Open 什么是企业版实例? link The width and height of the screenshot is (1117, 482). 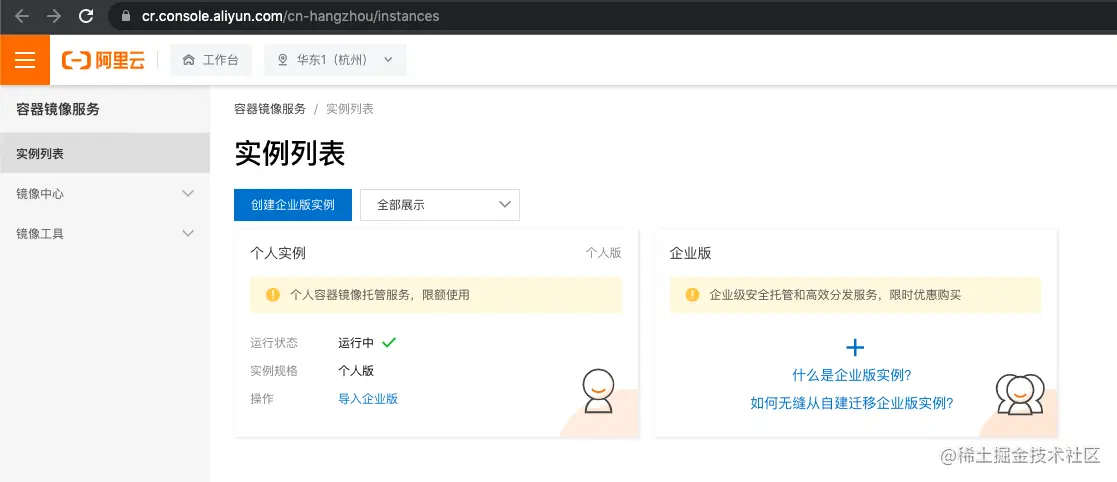(852, 375)
